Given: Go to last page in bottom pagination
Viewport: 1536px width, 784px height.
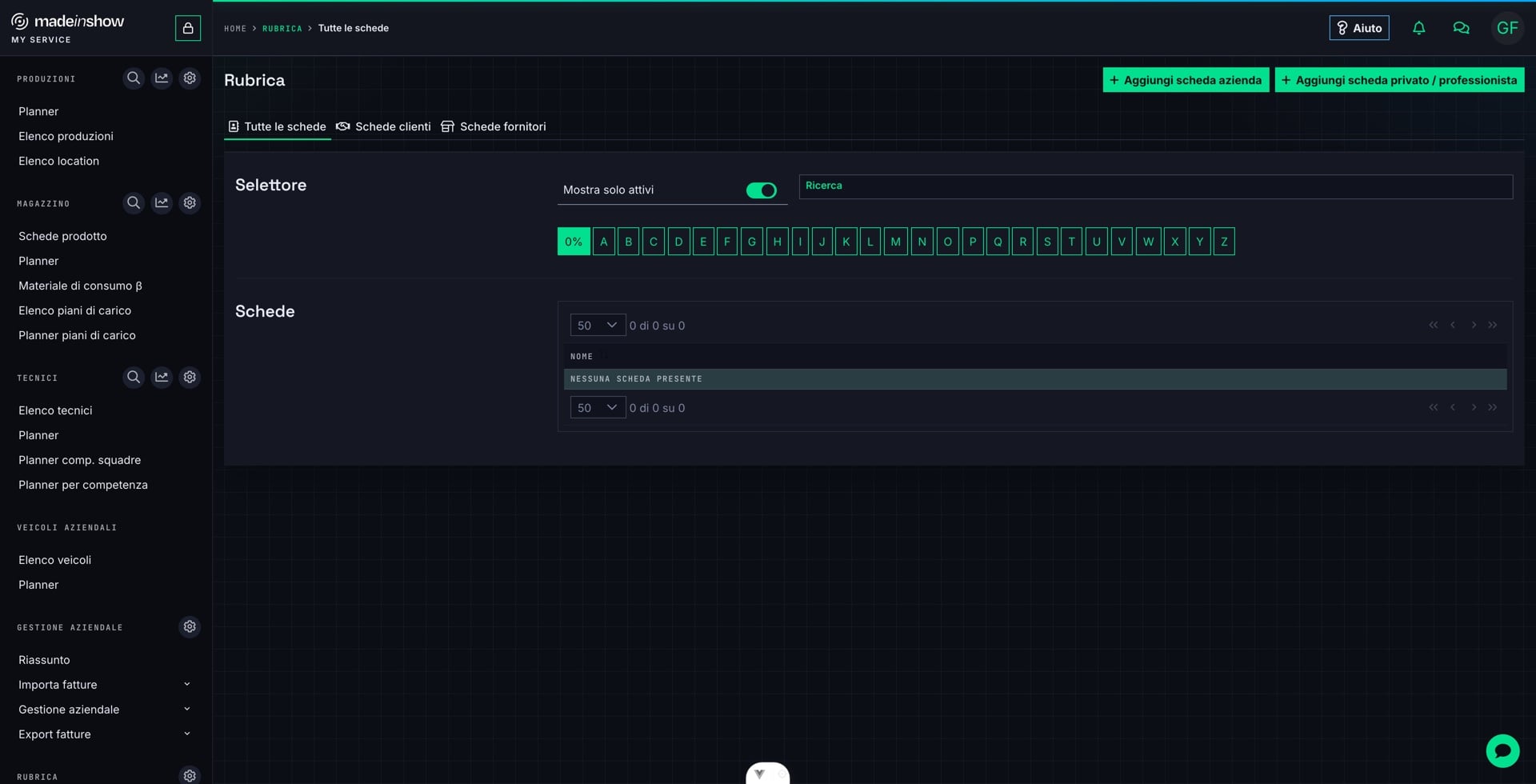Looking at the screenshot, I should click(1493, 407).
